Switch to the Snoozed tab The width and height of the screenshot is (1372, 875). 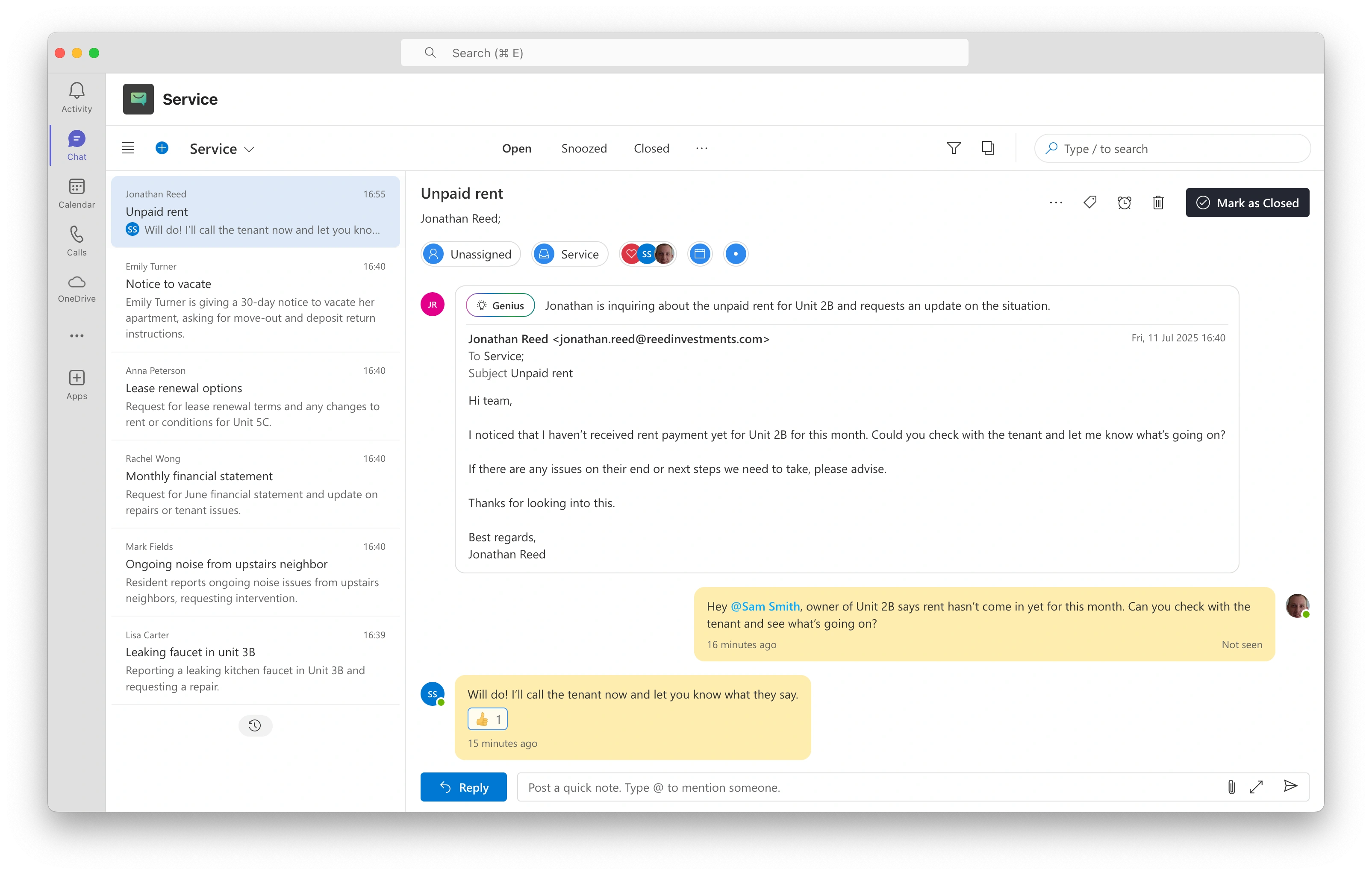point(584,148)
